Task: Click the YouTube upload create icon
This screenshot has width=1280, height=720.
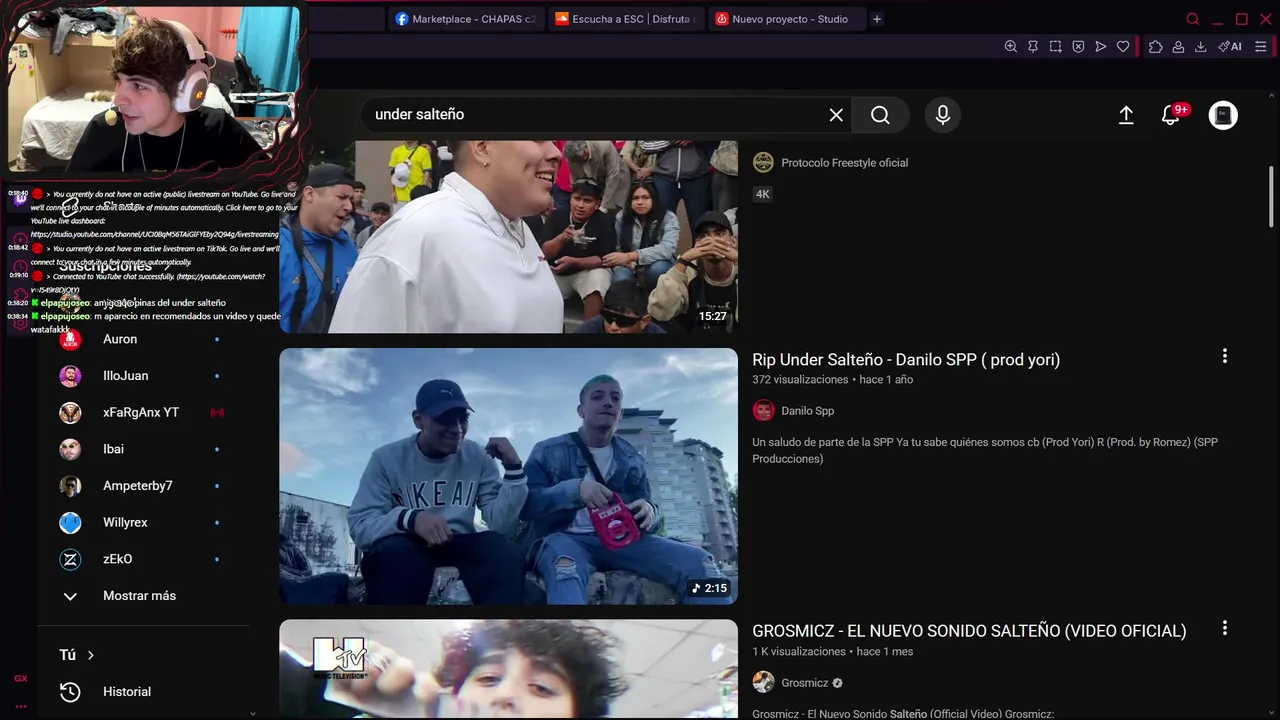Action: click(x=1126, y=115)
